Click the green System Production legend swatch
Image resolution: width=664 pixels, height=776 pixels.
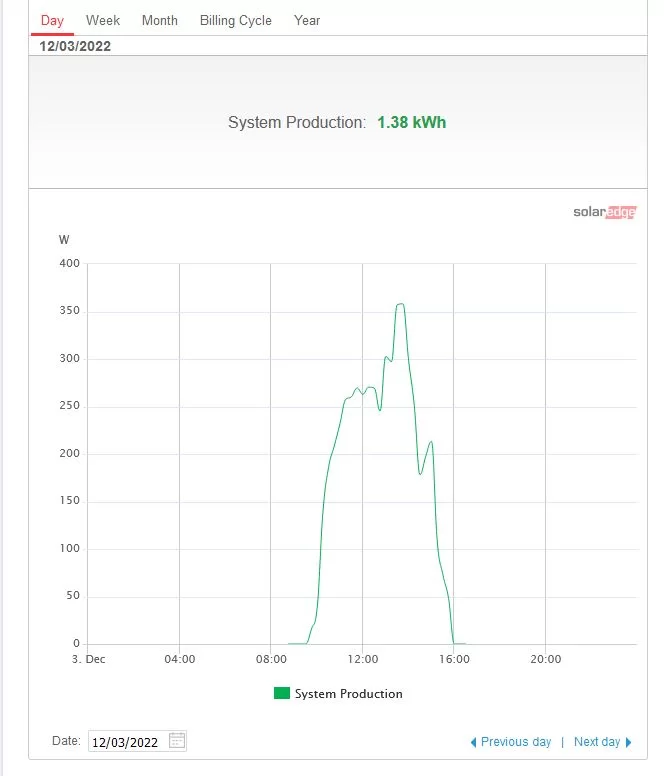pos(281,693)
